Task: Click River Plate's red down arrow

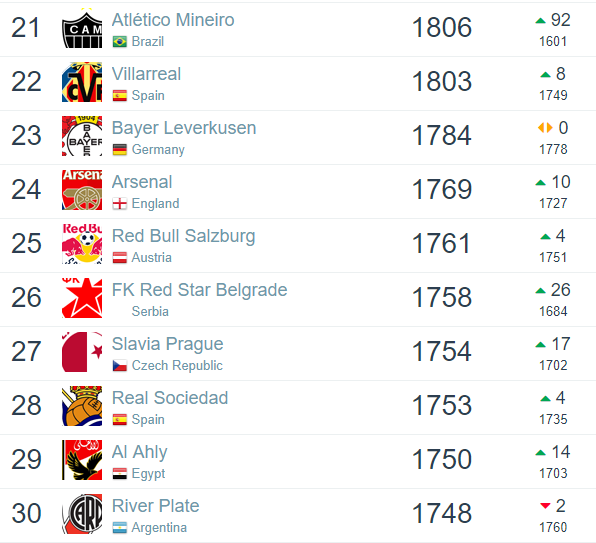Action: [x=545, y=506]
